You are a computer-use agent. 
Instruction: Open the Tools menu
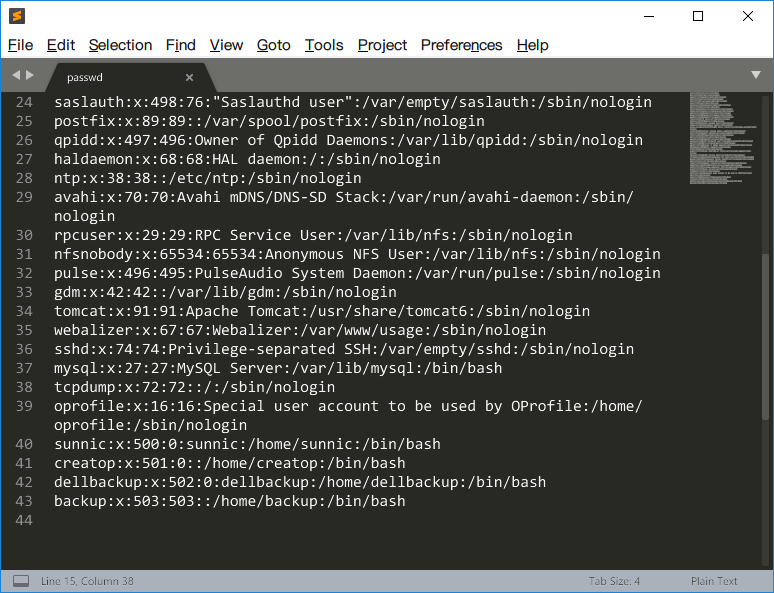coord(324,45)
